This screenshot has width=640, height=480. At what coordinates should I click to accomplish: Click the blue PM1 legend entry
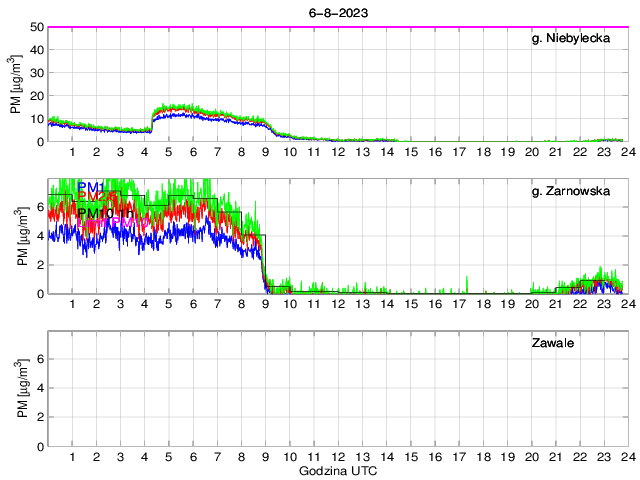coord(91,187)
